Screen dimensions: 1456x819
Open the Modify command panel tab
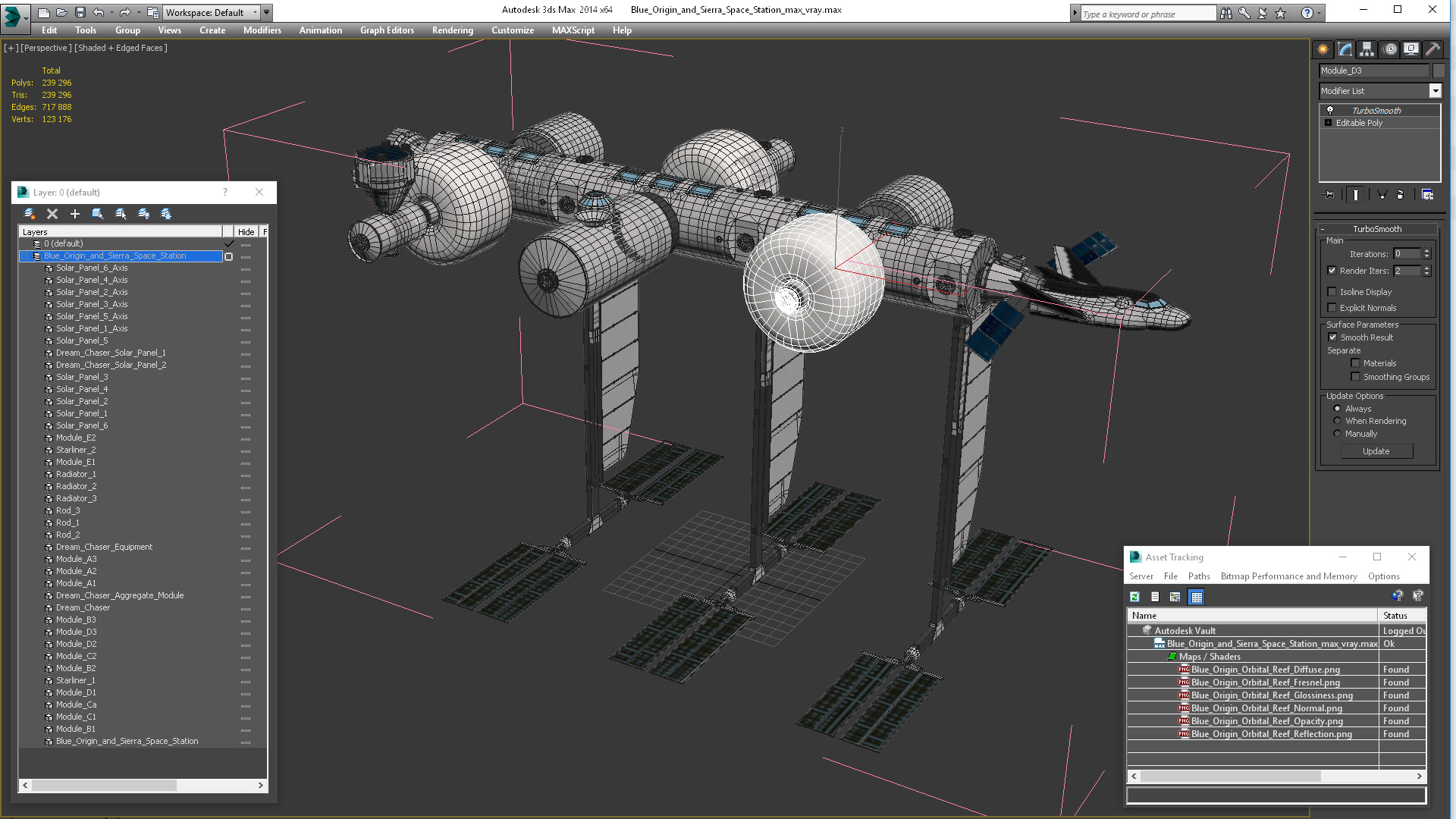point(1345,49)
